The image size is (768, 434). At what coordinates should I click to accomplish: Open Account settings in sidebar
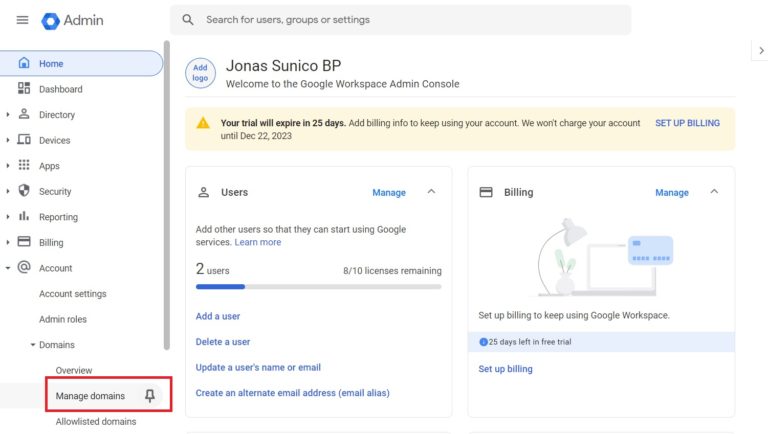[x=72, y=293]
